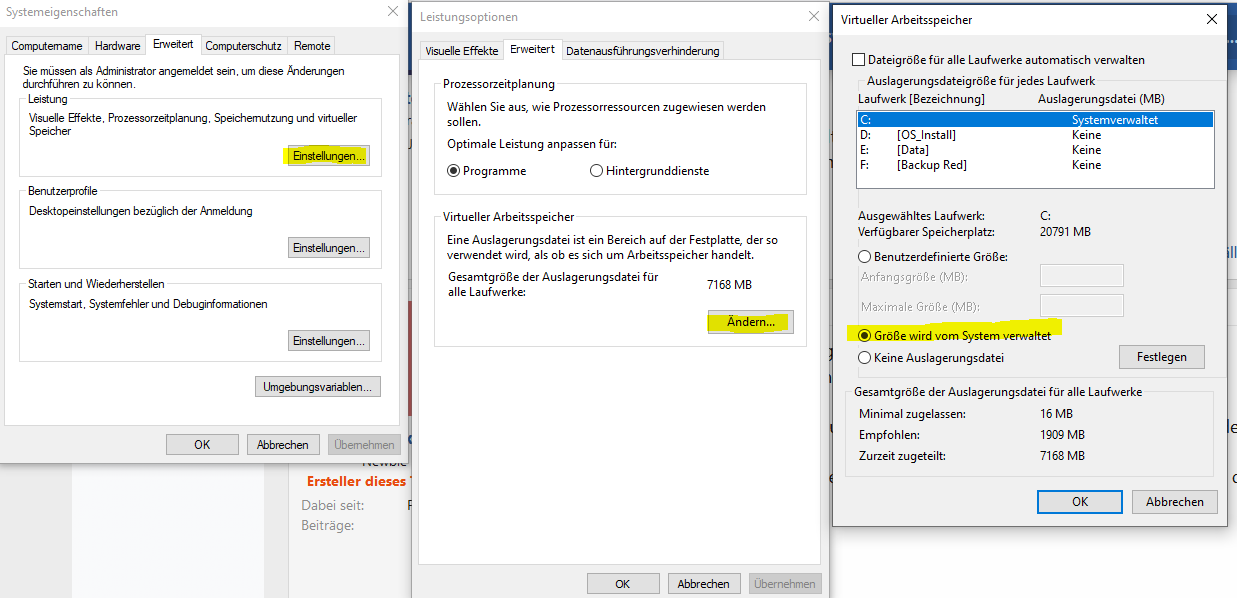Switch to the Hardware tab
Screen dimensions: 1237x598
(x=117, y=45)
